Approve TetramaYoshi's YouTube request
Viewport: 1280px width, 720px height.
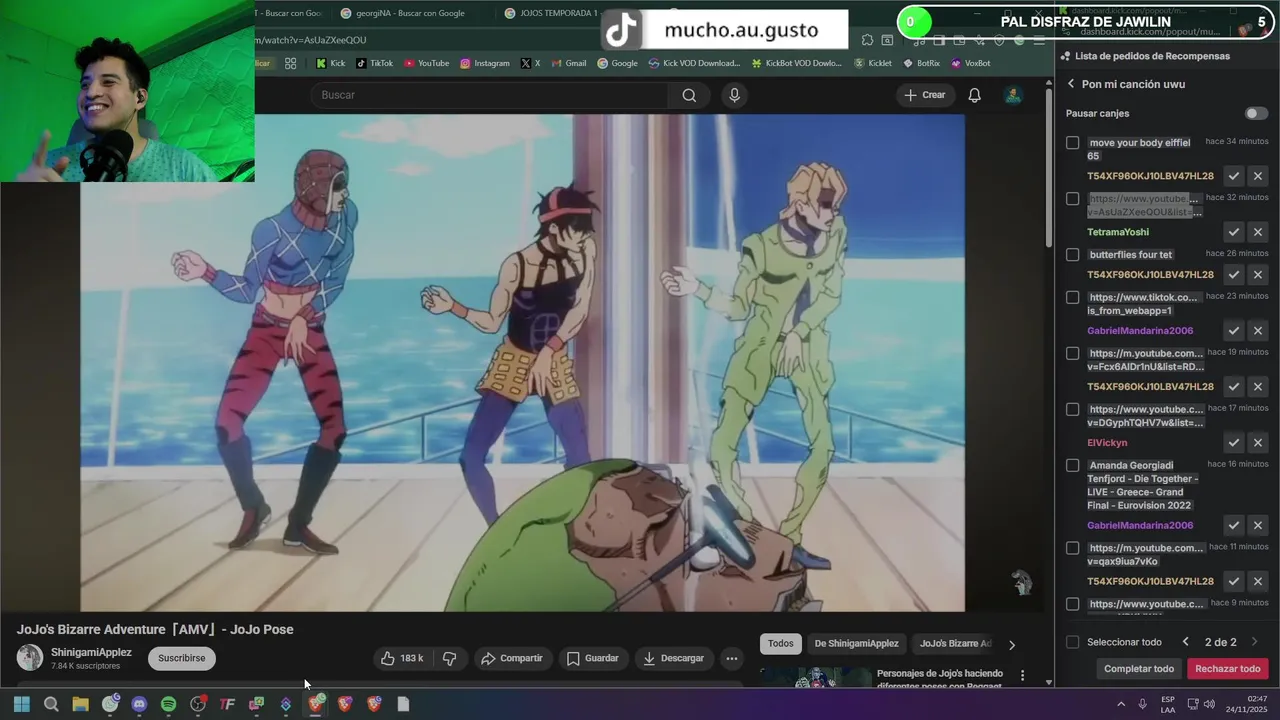[1234, 232]
